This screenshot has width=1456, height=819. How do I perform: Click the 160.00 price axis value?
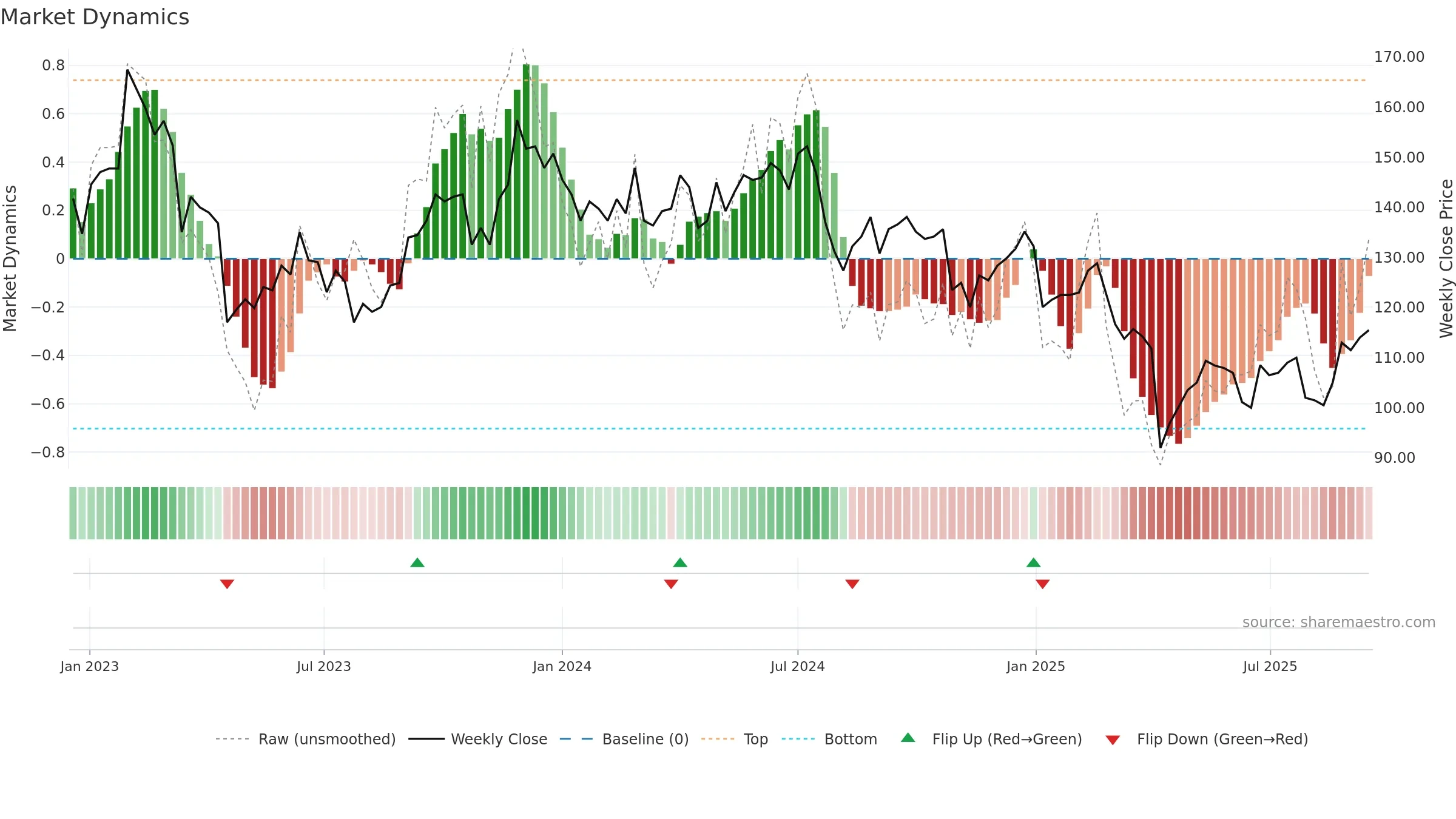1399,107
